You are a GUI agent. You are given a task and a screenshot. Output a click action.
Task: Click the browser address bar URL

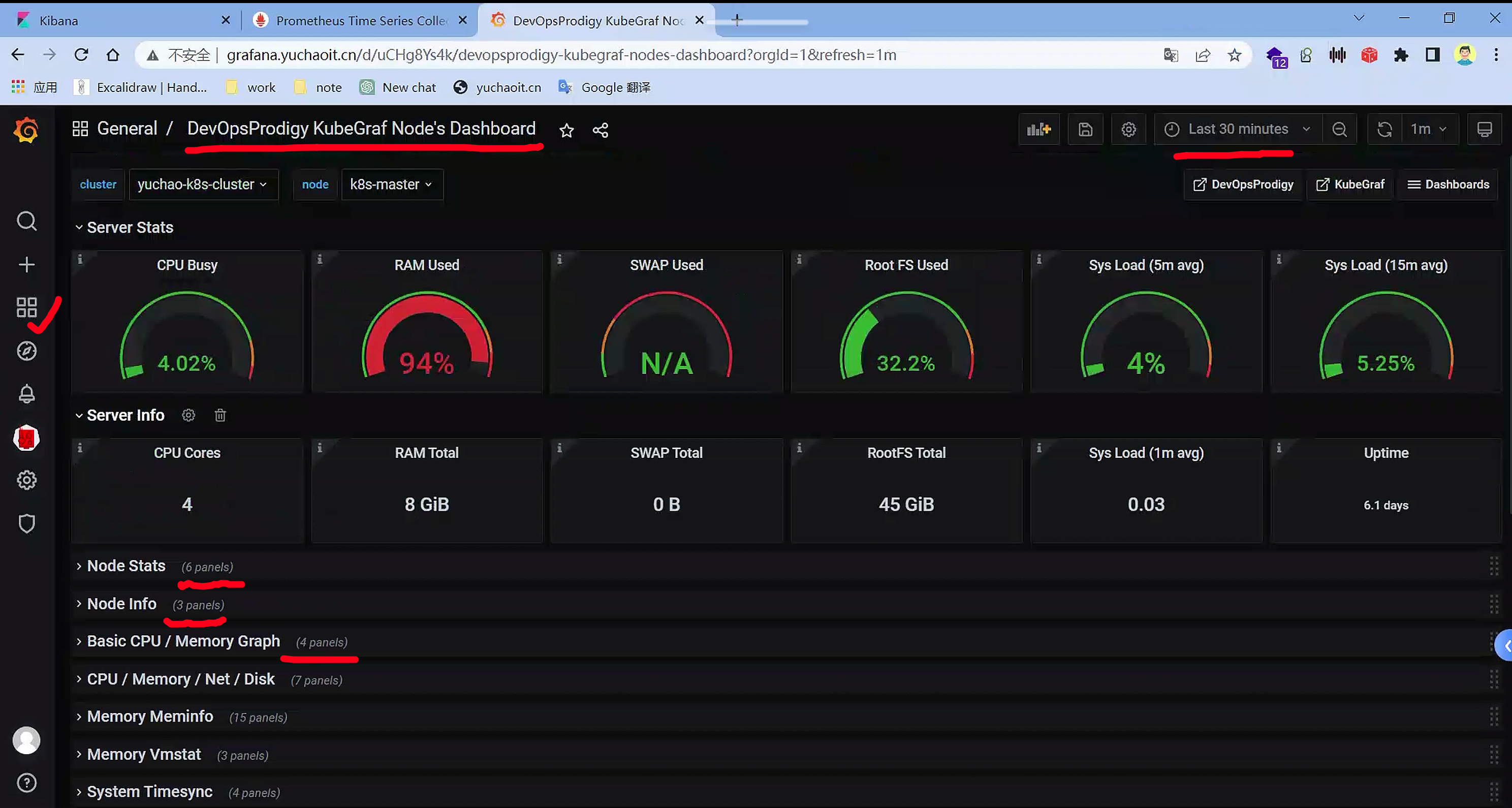[560, 54]
